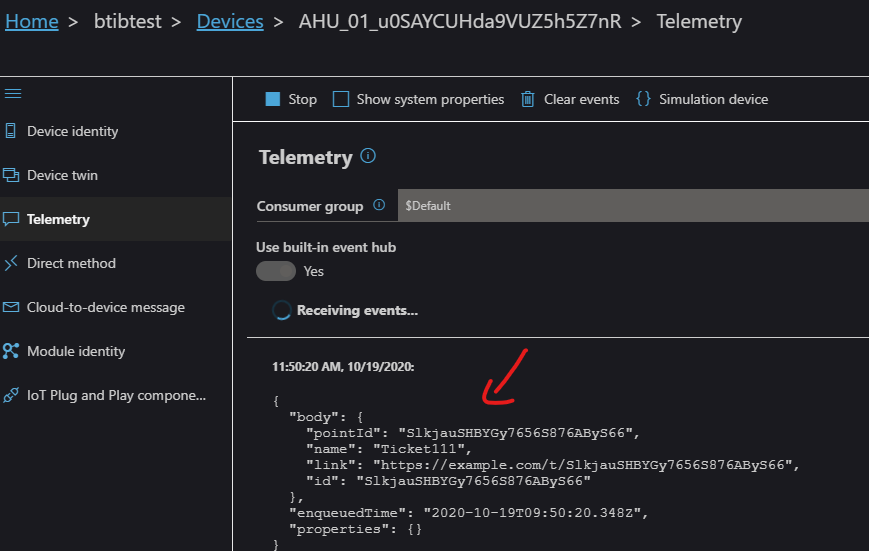
Task: Click the Device twin icon in sidebar
Action: [11, 175]
